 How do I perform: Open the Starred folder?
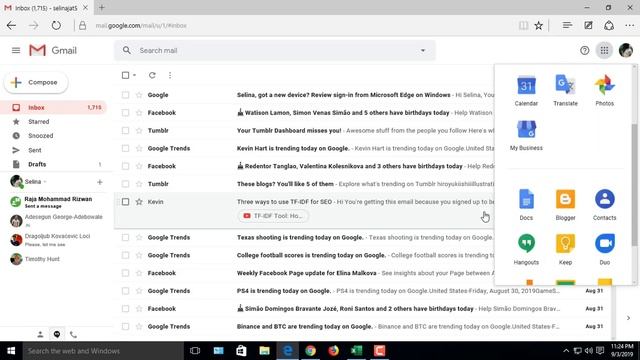pos(54,122)
